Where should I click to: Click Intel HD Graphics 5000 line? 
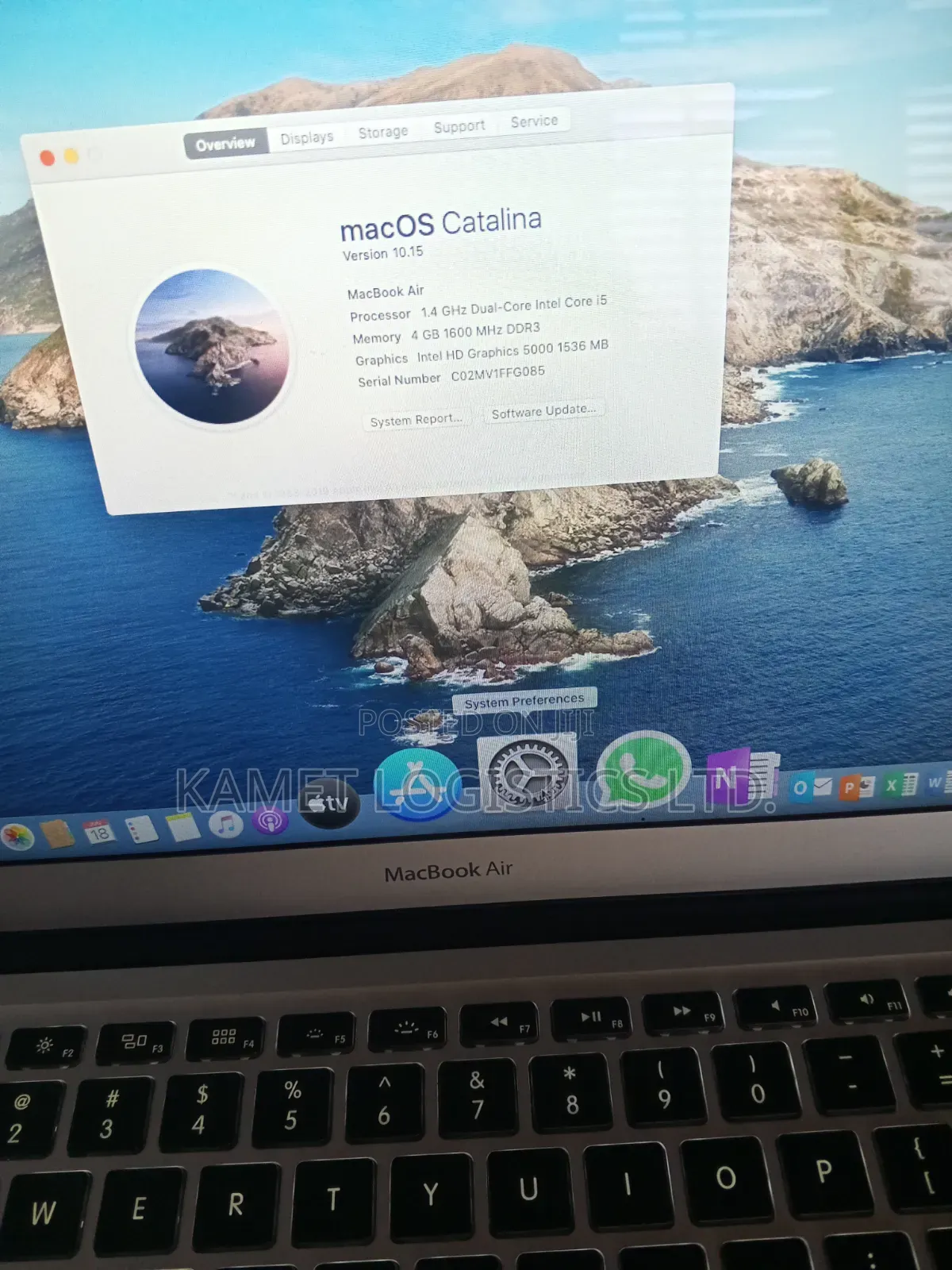(x=482, y=352)
